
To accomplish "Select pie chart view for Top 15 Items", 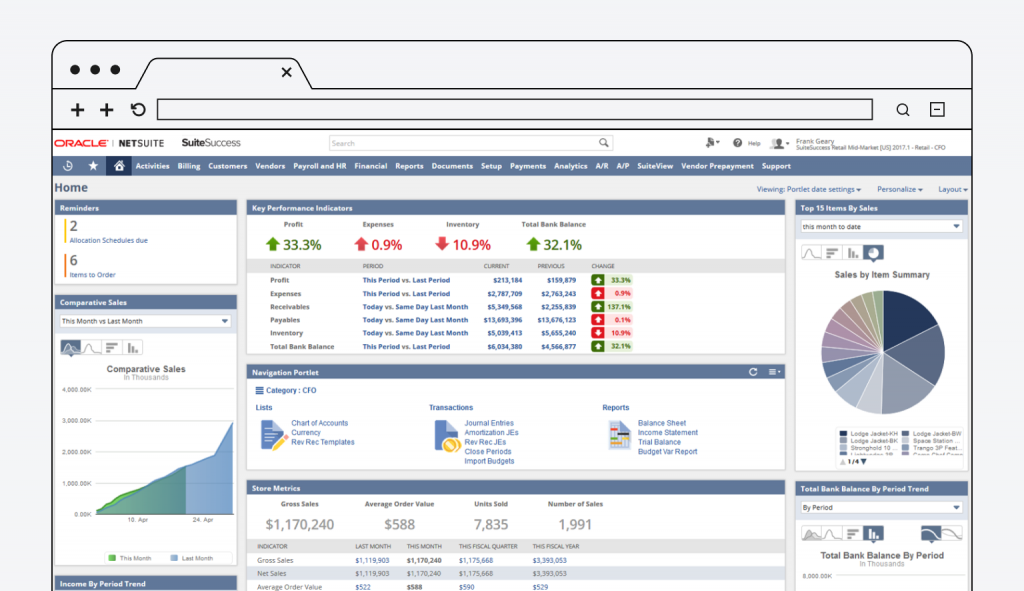I will click(x=874, y=253).
